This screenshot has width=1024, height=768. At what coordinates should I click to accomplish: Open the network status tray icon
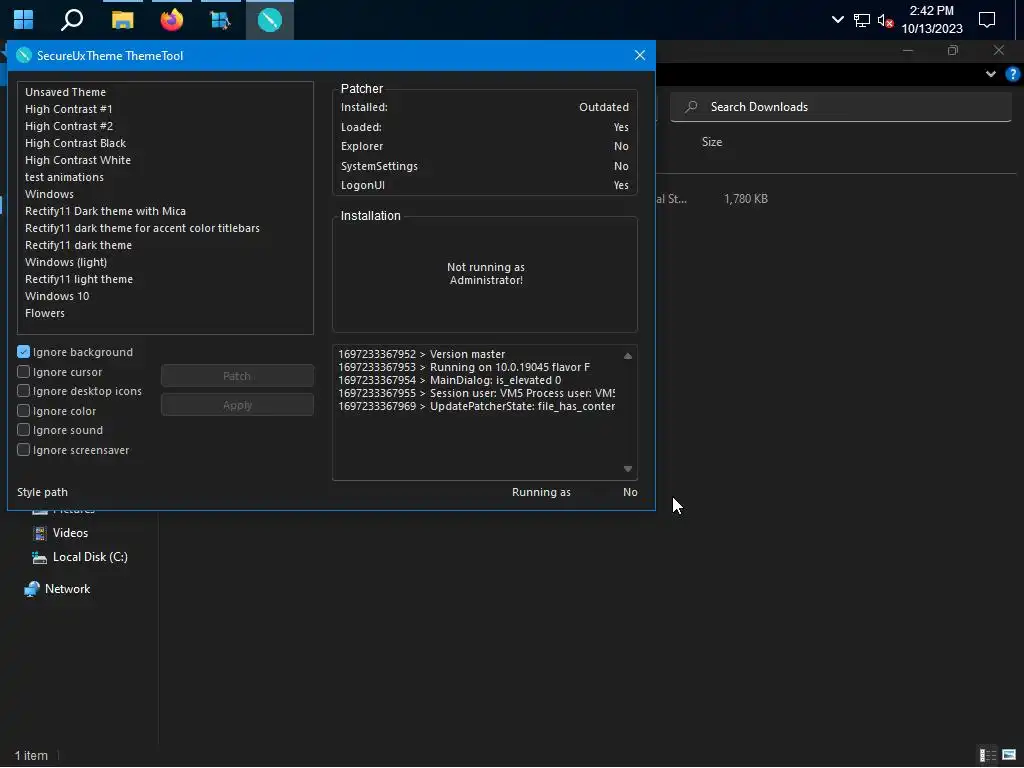[x=861, y=20]
